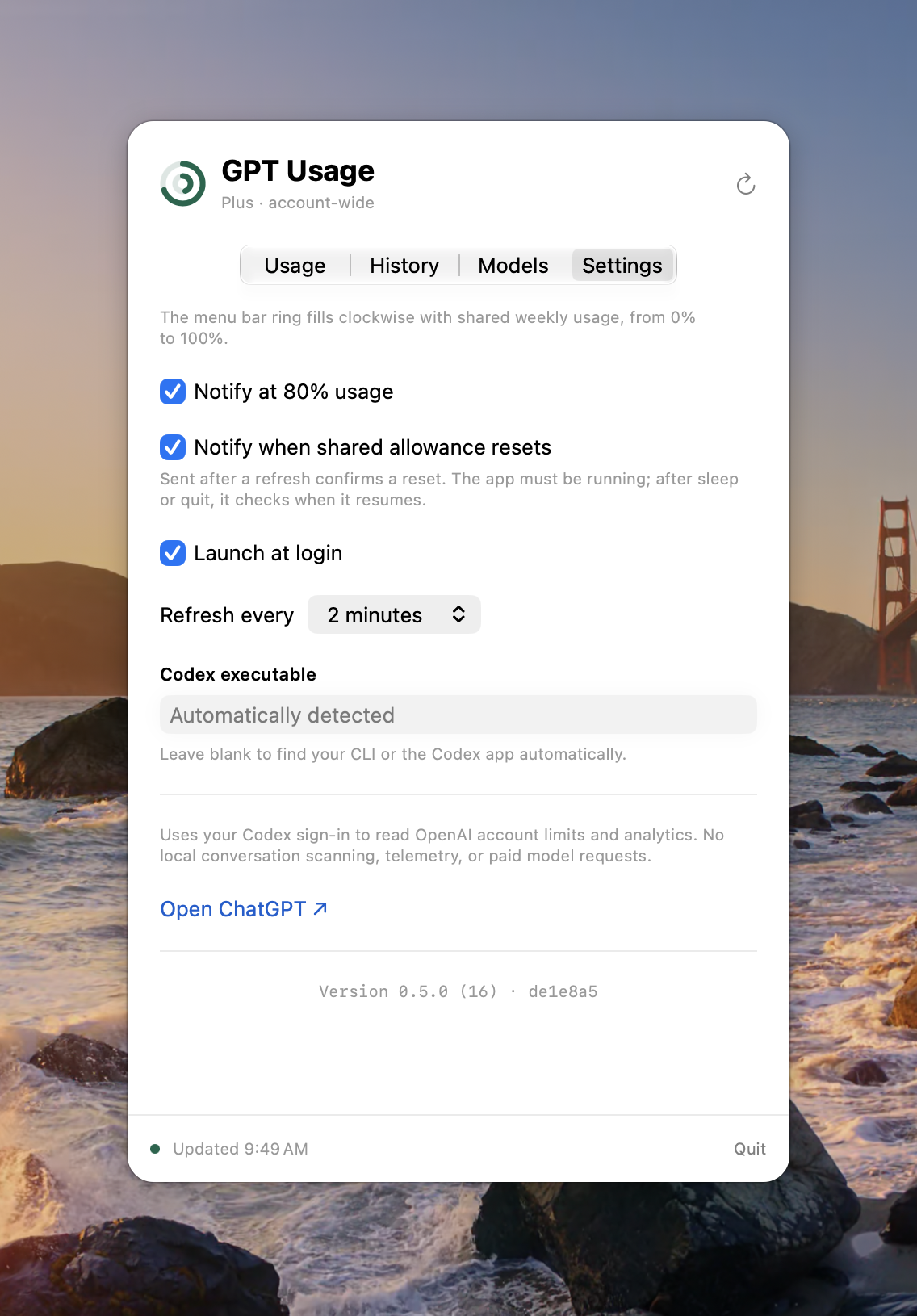Click the GPT Usage title

[x=298, y=171]
